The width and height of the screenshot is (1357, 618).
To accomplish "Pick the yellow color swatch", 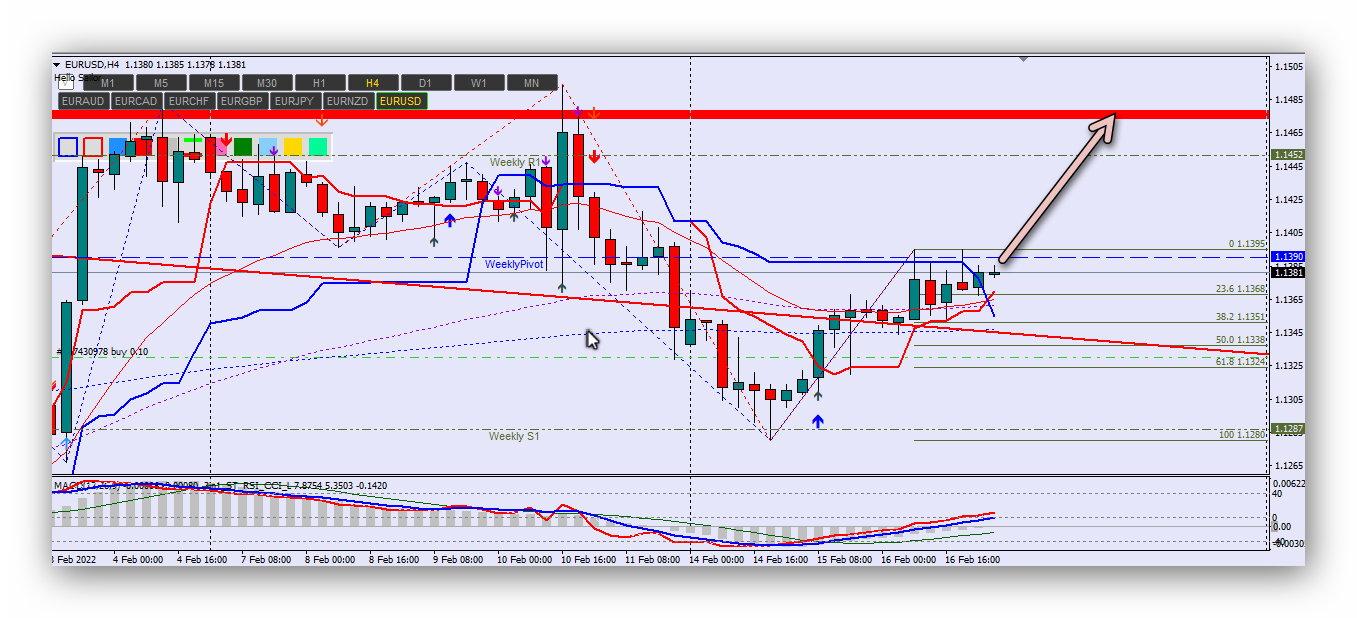I will pyautogui.click(x=293, y=147).
